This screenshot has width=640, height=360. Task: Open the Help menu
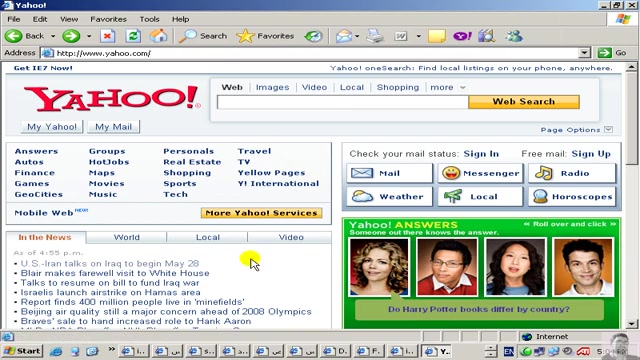(180, 19)
